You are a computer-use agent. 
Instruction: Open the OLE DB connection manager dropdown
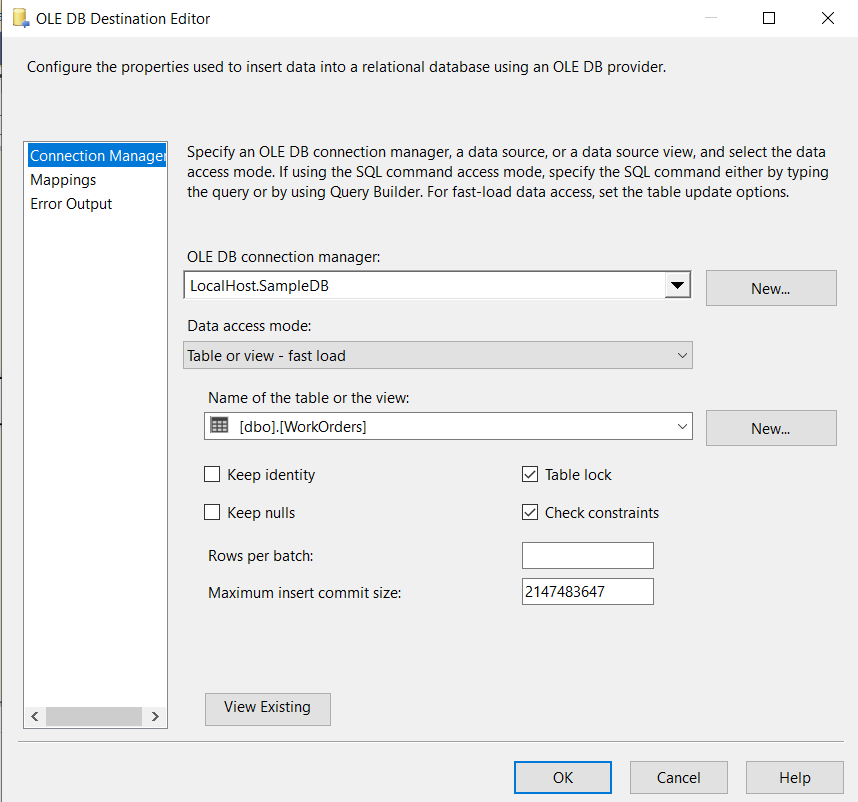click(678, 286)
